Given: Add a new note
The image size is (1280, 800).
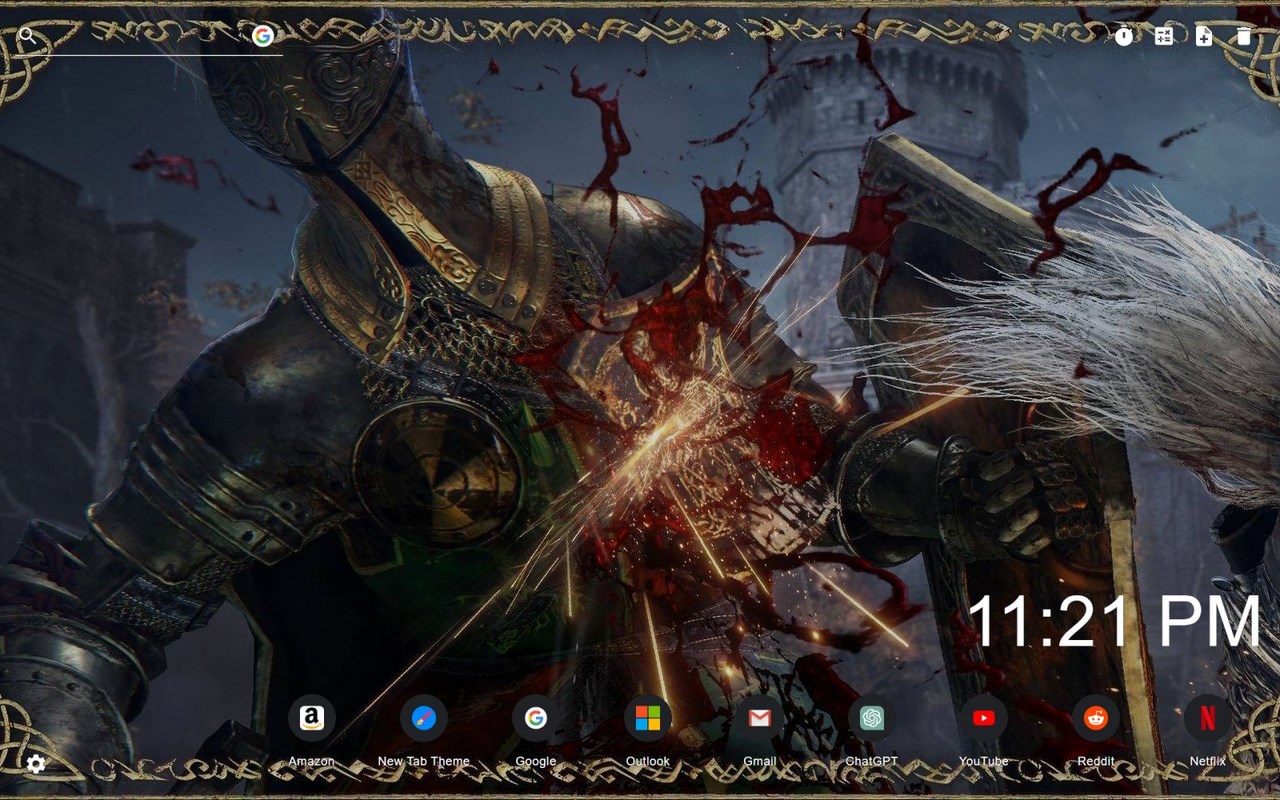Looking at the screenshot, I should pos(1204,36).
